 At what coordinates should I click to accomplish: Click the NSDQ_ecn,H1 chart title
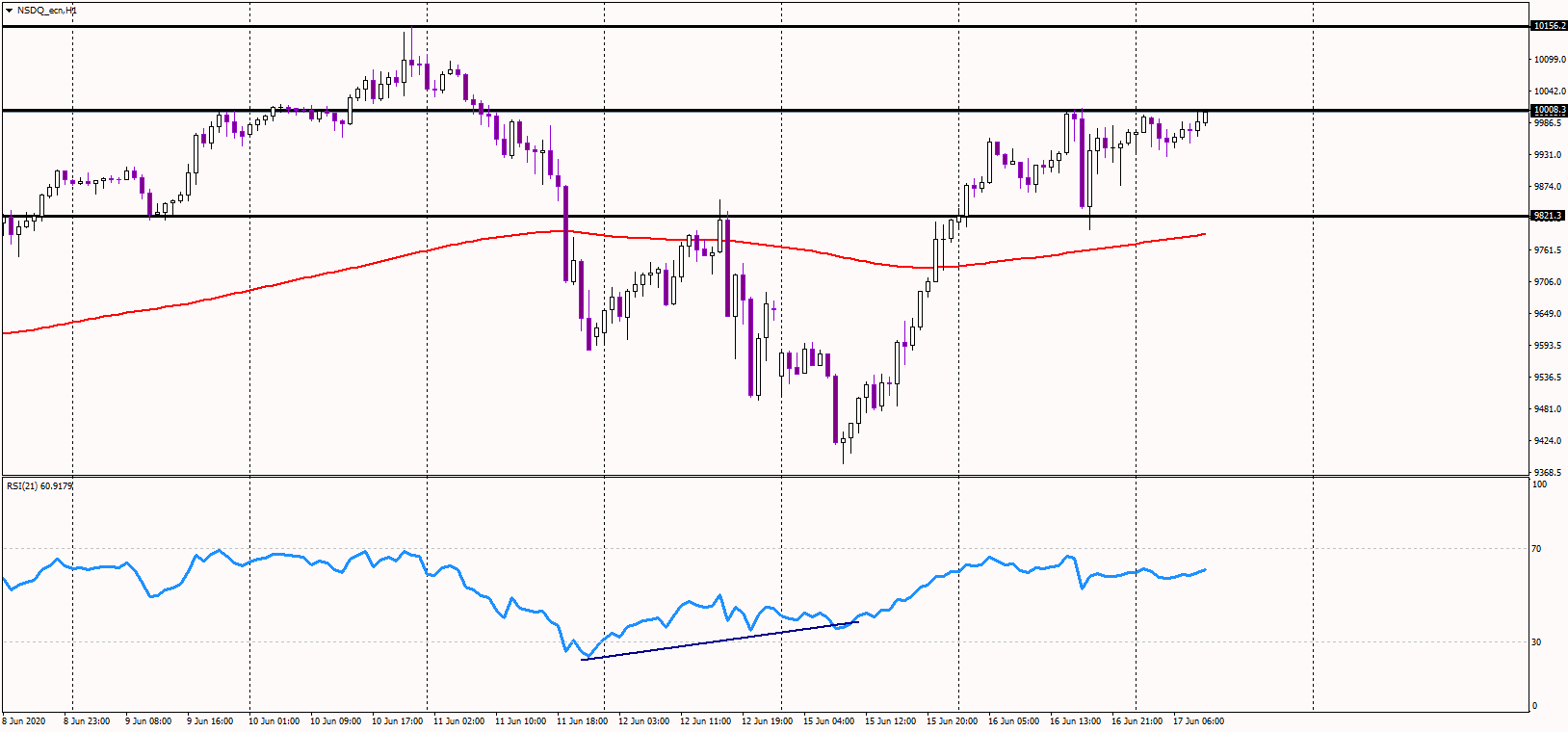tap(46, 10)
